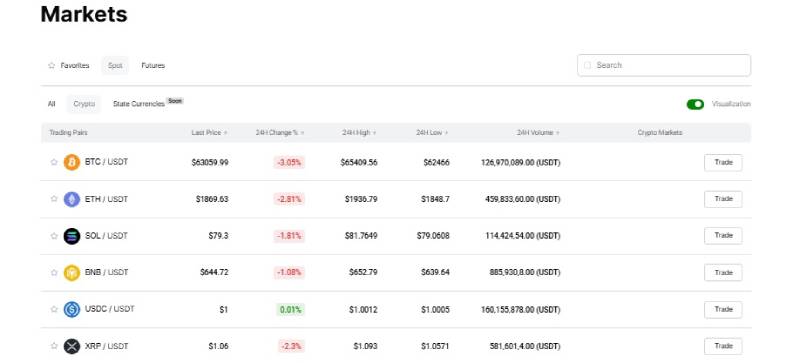Open BNB / USDT pair name
Viewport: 800px width, 363px height.
click(x=107, y=273)
